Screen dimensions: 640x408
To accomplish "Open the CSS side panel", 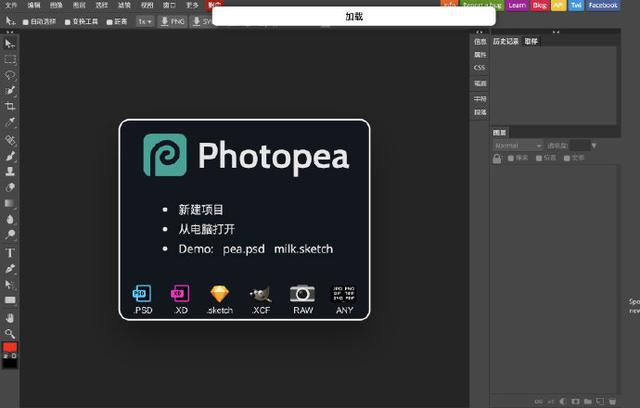I will (480, 68).
